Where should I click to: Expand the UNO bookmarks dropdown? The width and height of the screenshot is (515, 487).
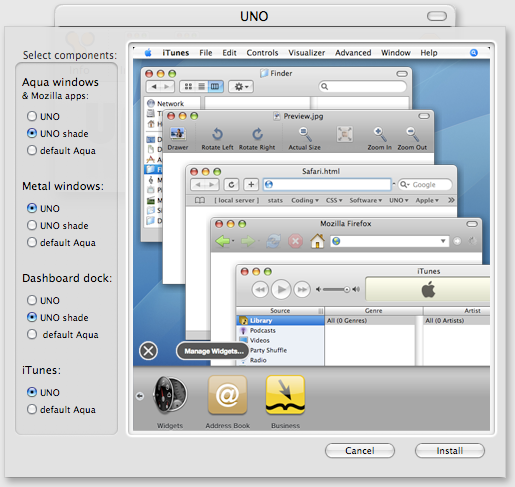[x=399, y=200]
